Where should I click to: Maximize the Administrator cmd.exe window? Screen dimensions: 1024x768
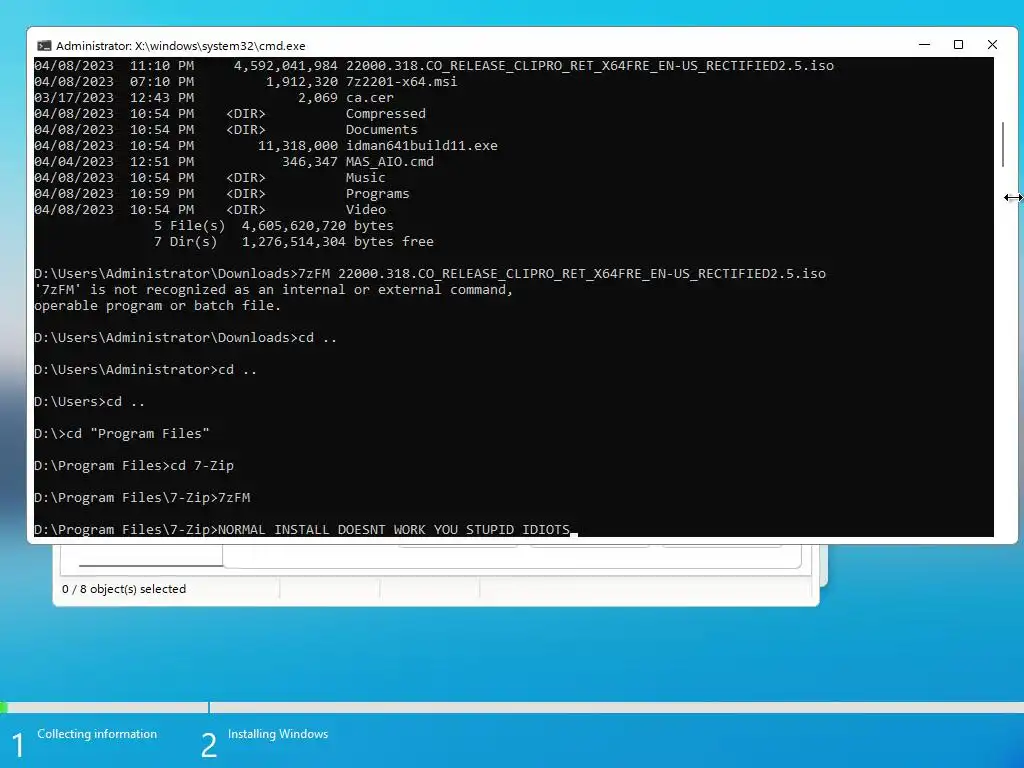click(958, 44)
